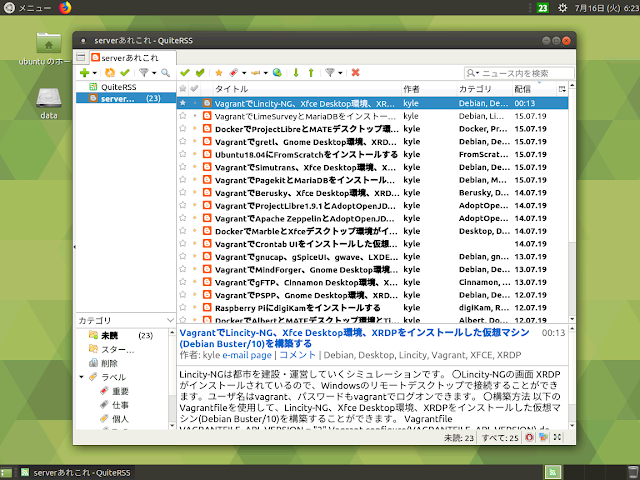Click the コメント link

298,355
